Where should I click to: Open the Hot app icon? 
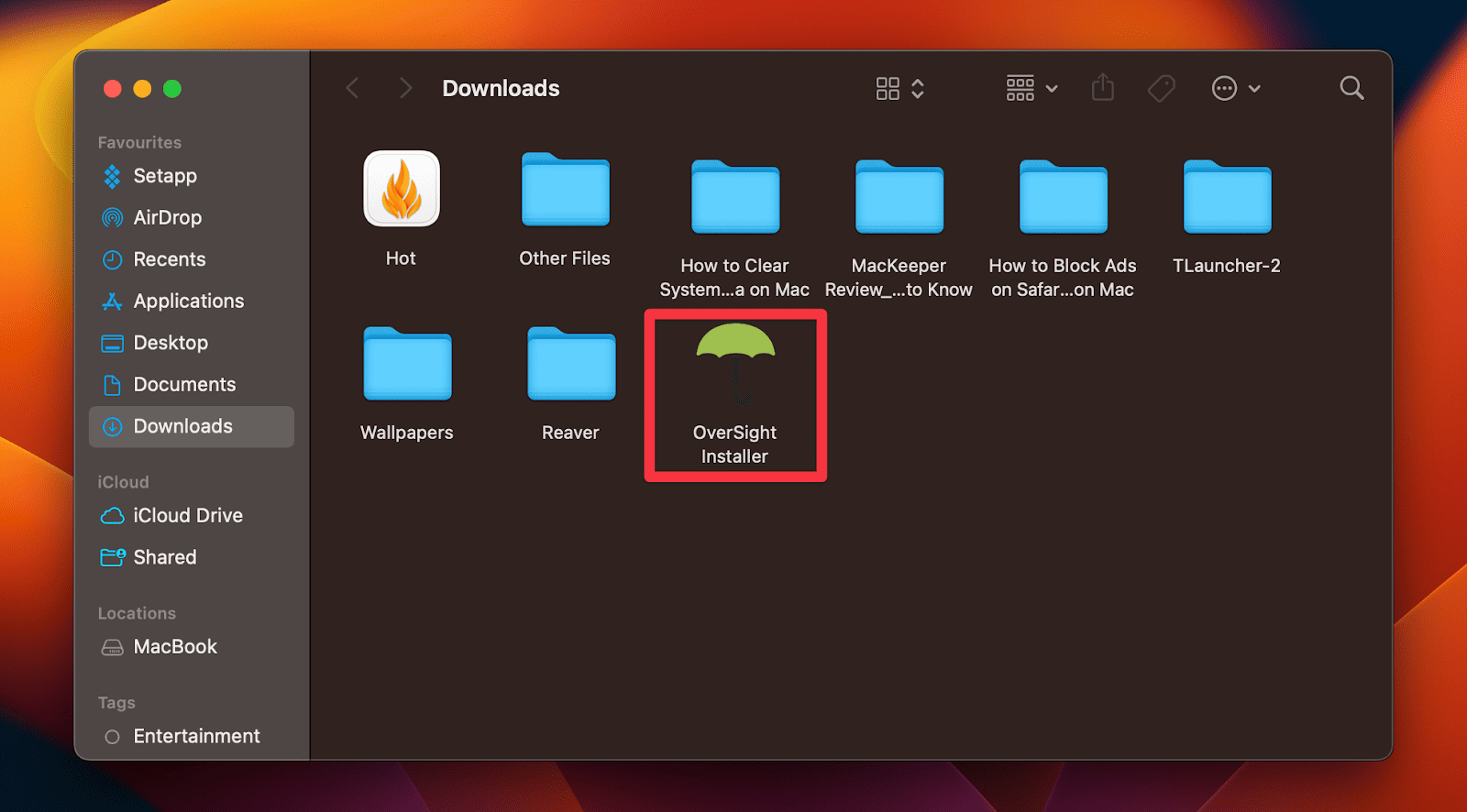[402, 189]
